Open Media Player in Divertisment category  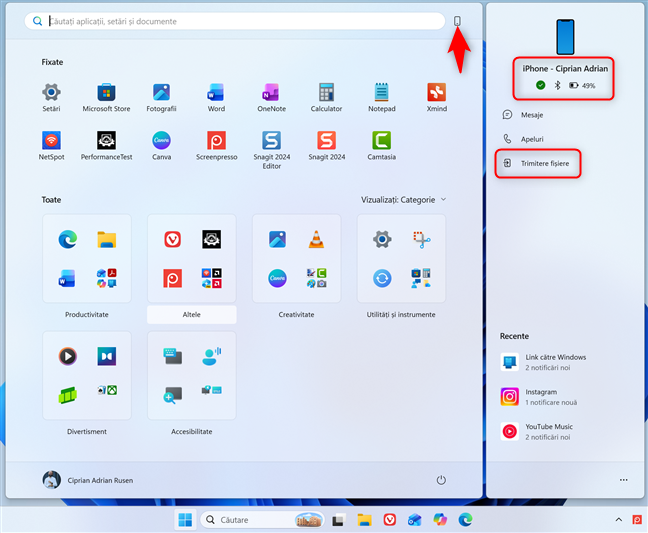(x=67, y=356)
